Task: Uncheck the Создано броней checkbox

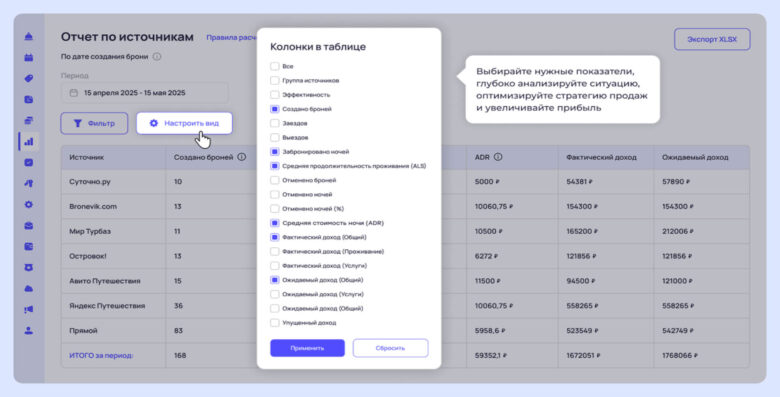Action: [275, 109]
